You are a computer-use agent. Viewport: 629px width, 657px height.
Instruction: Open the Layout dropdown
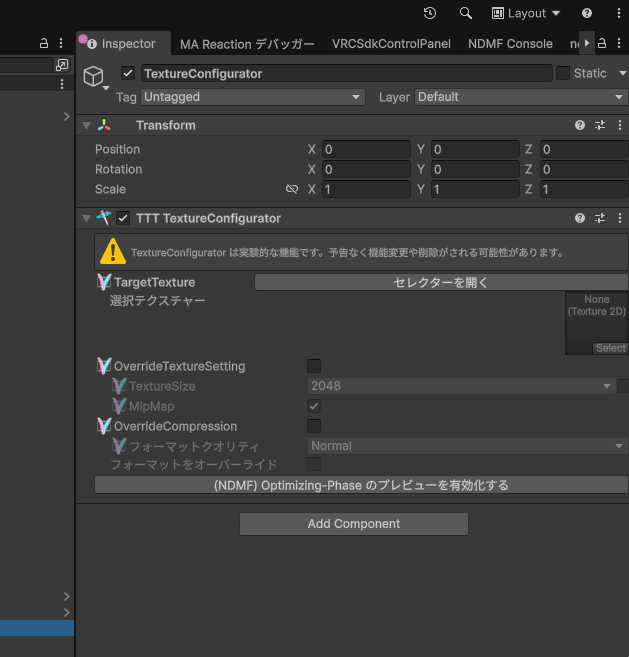525,13
